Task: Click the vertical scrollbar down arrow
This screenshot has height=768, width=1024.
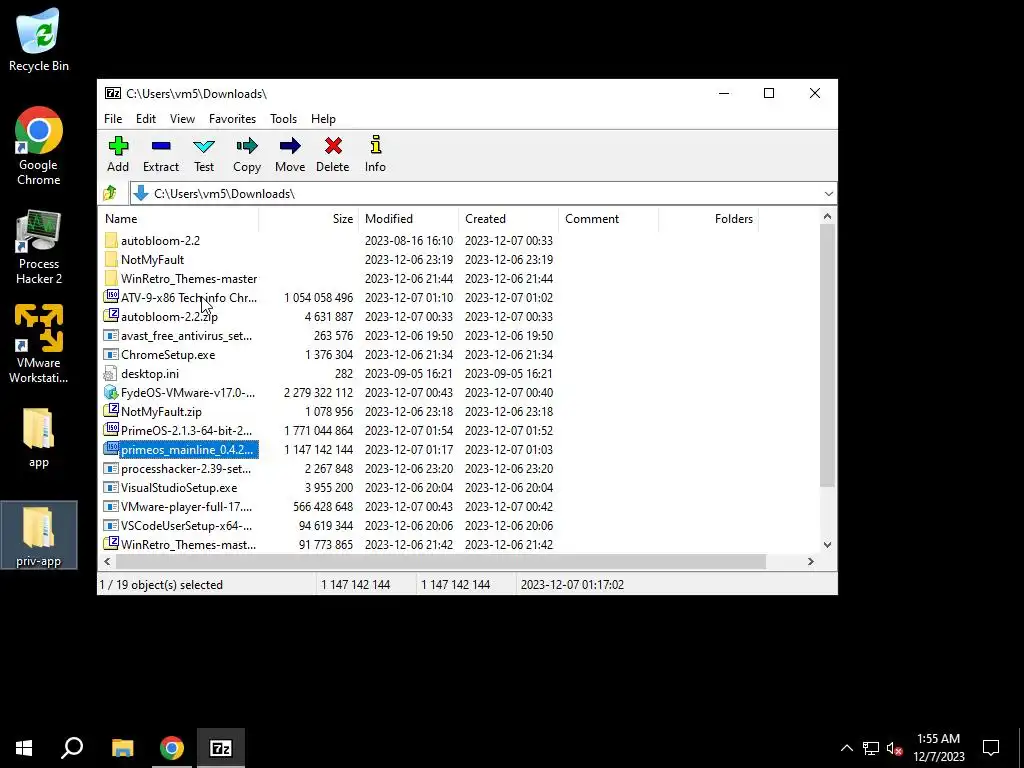Action: (827, 545)
